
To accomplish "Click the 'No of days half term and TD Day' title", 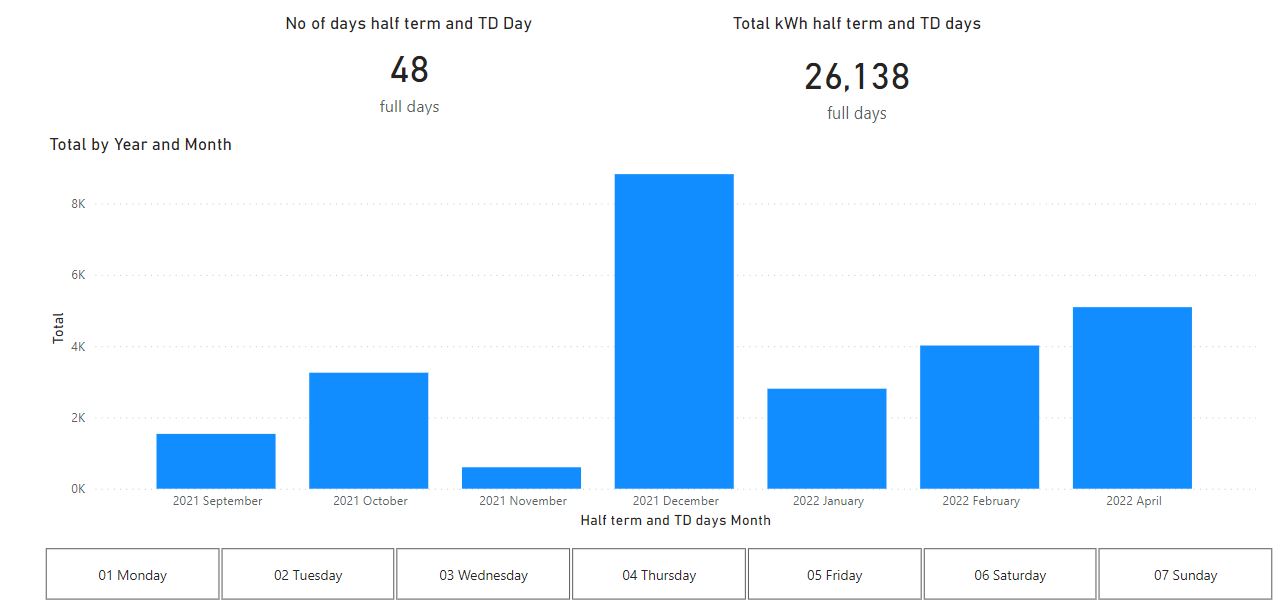I will coord(409,24).
